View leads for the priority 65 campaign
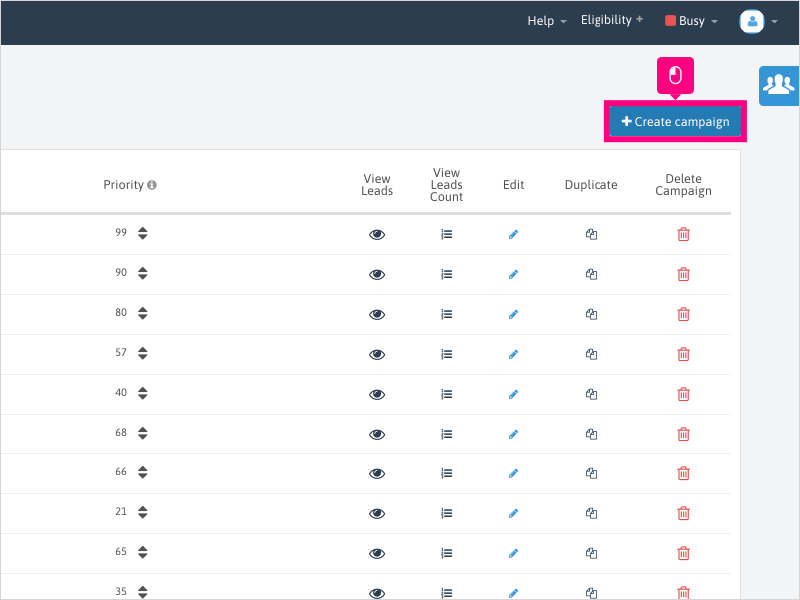800x600 pixels. [x=377, y=554]
